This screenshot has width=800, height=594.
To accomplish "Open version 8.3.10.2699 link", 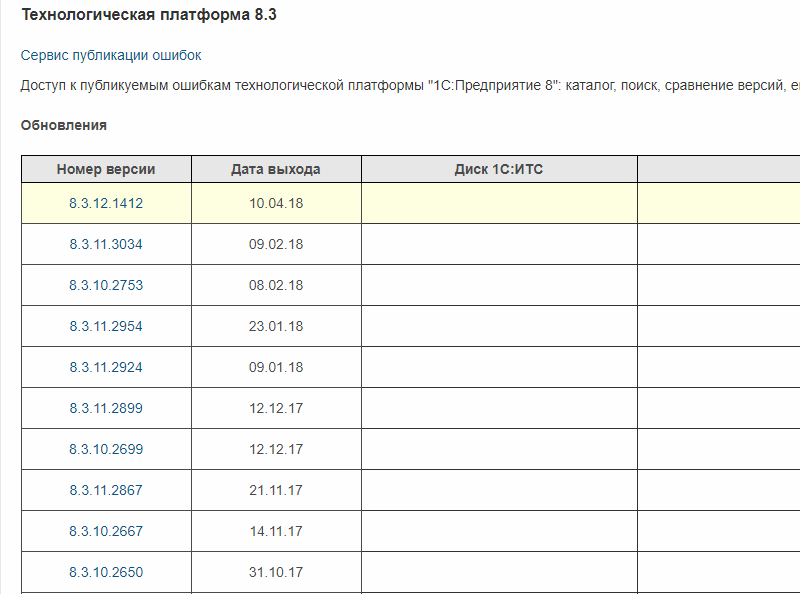I will (x=106, y=449).
